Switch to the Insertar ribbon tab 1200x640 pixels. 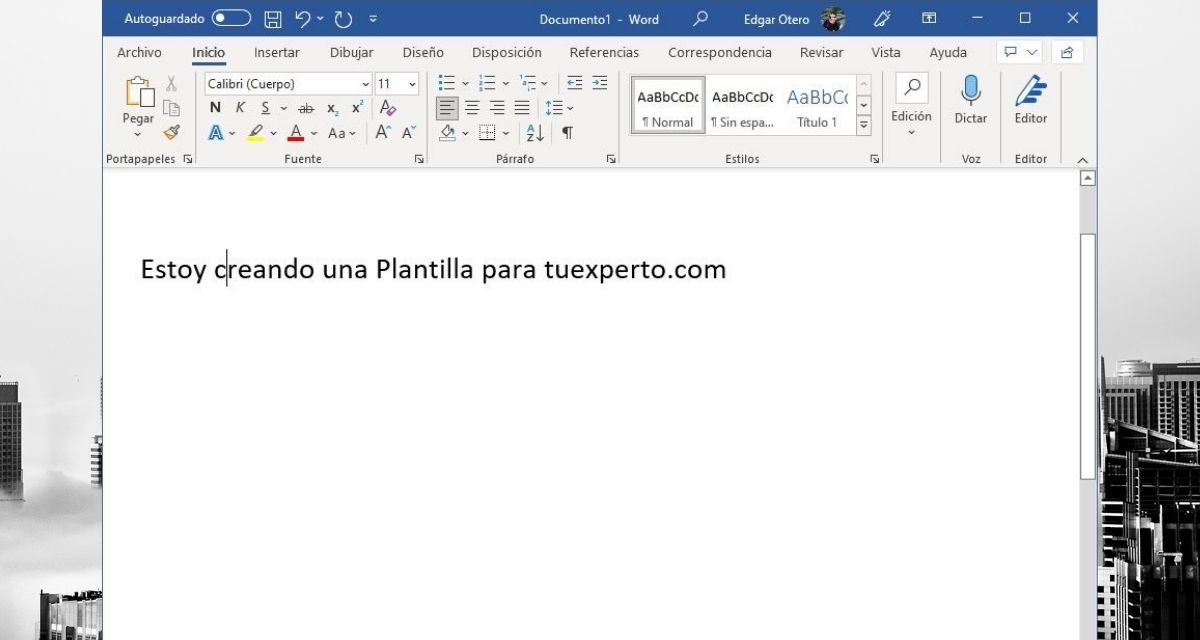[277, 53]
